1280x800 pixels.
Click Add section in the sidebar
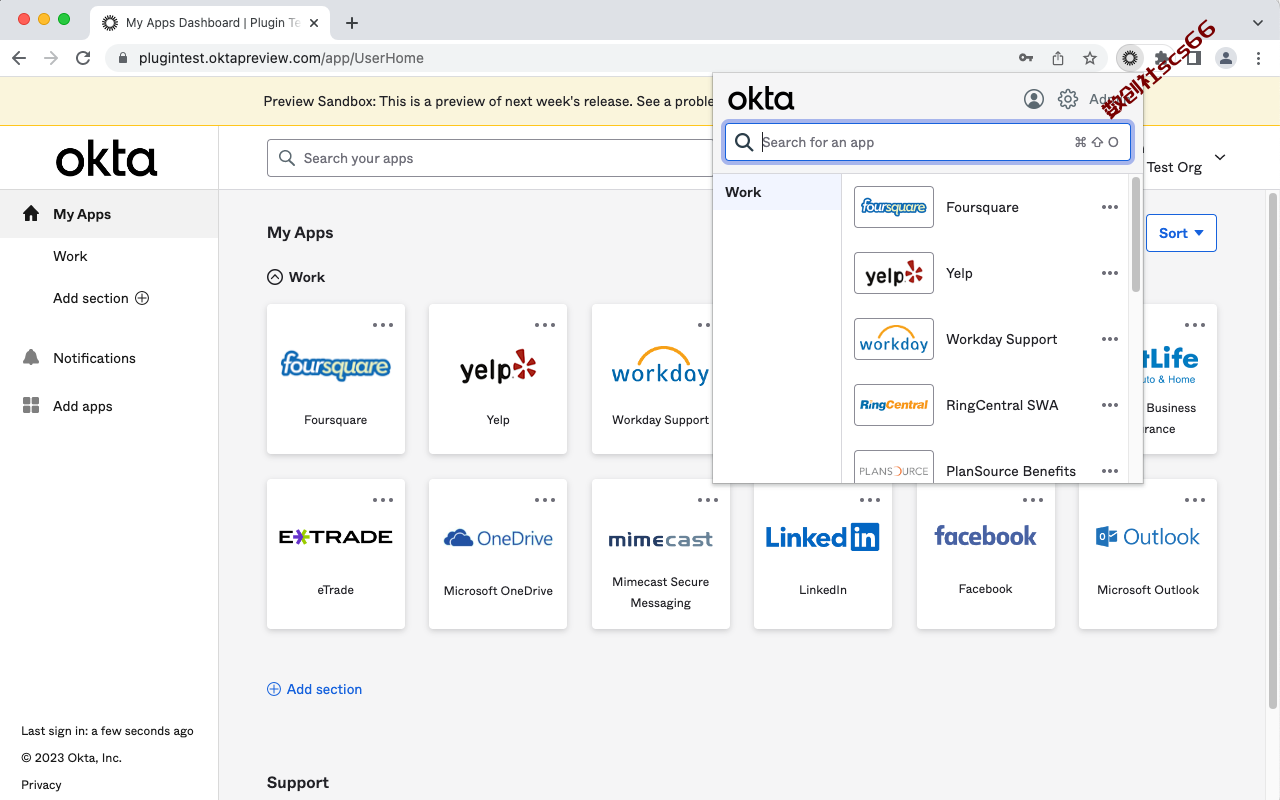tap(101, 298)
